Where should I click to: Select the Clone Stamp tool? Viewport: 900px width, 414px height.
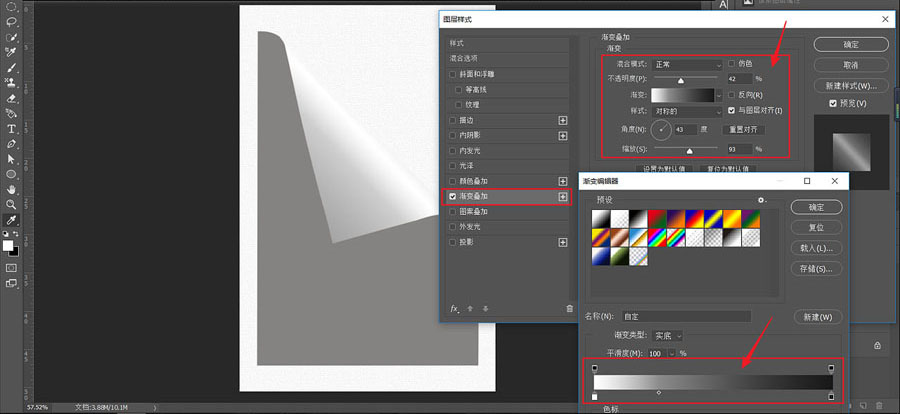point(11,83)
